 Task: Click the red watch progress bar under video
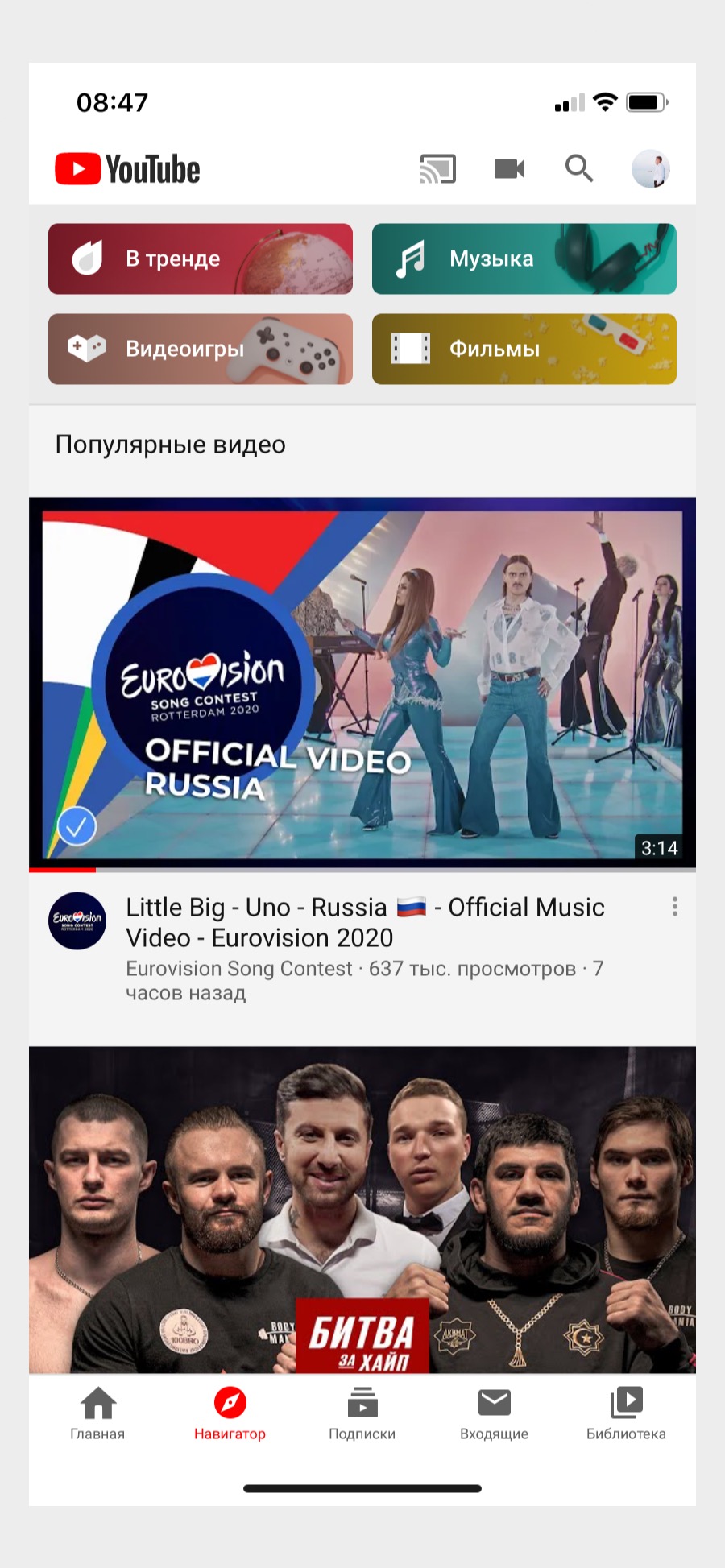62,870
